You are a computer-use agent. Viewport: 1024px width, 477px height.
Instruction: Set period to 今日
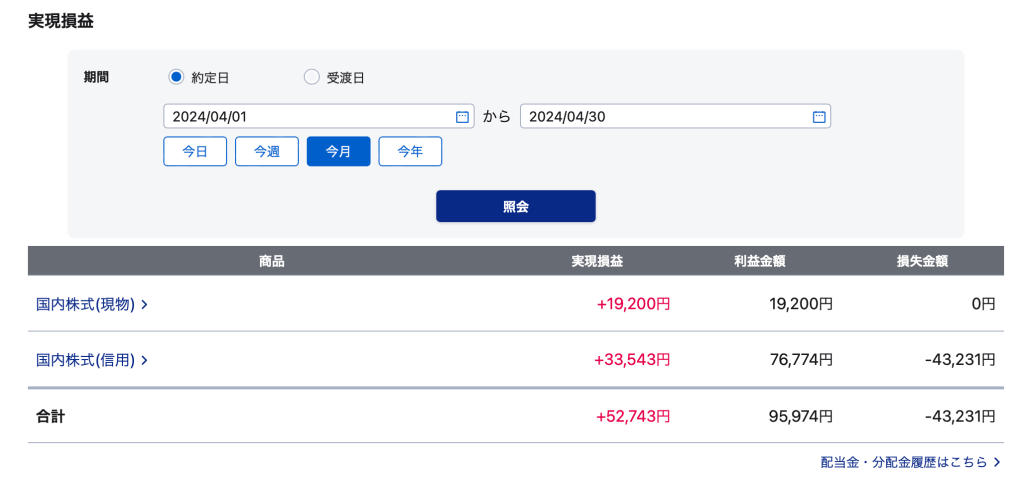195,152
